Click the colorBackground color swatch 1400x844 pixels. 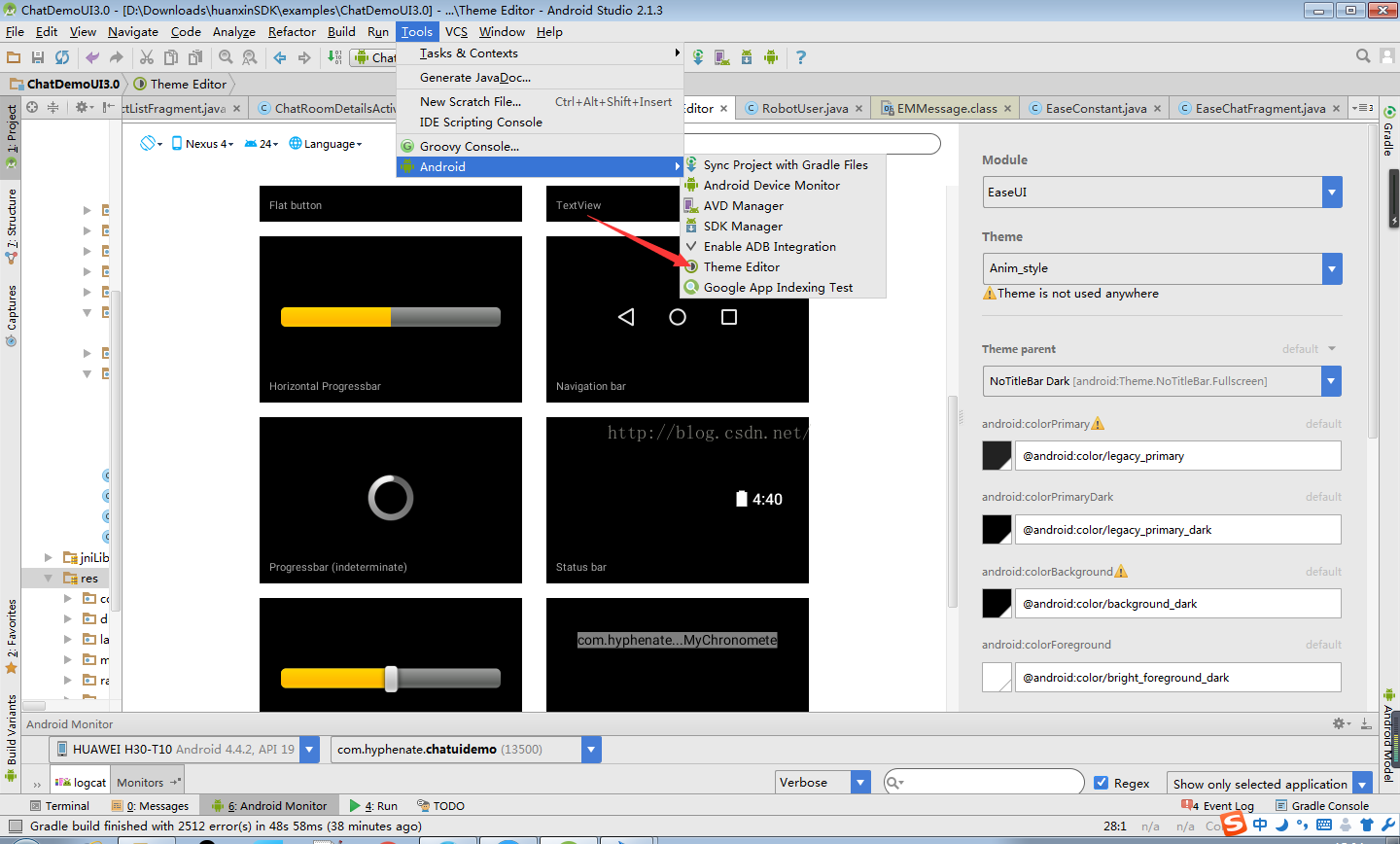[997, 604]
